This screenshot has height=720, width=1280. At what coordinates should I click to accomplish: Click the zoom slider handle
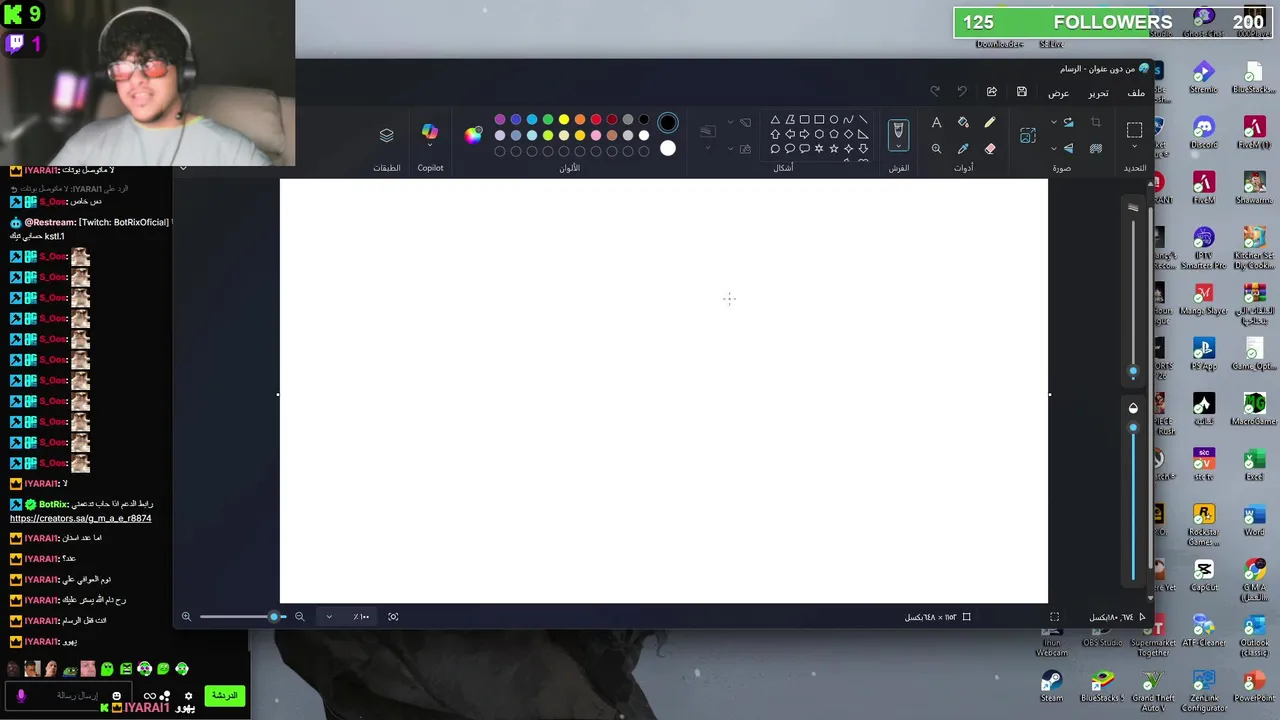click(274, 617)
